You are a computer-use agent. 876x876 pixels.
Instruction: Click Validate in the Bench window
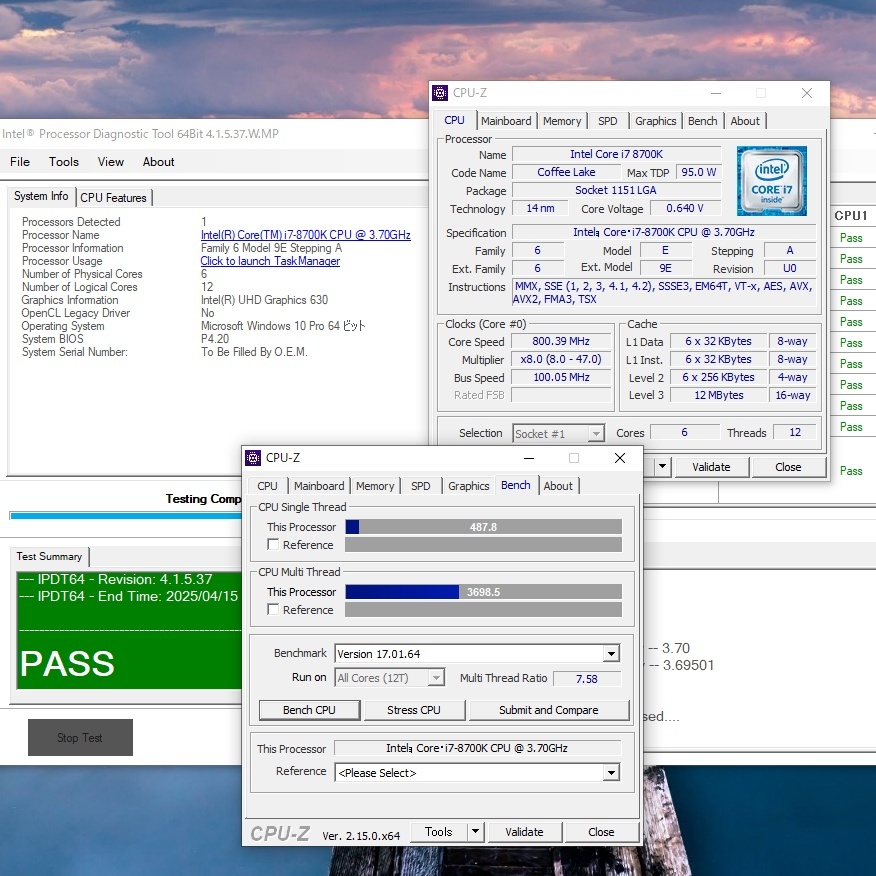coord(524,832)
